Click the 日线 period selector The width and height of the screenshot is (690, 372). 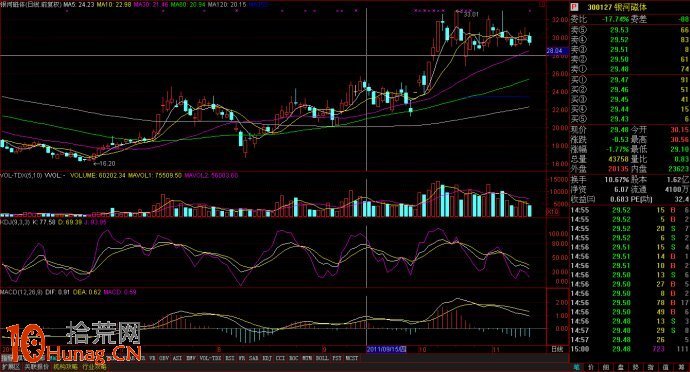(557, 349)
